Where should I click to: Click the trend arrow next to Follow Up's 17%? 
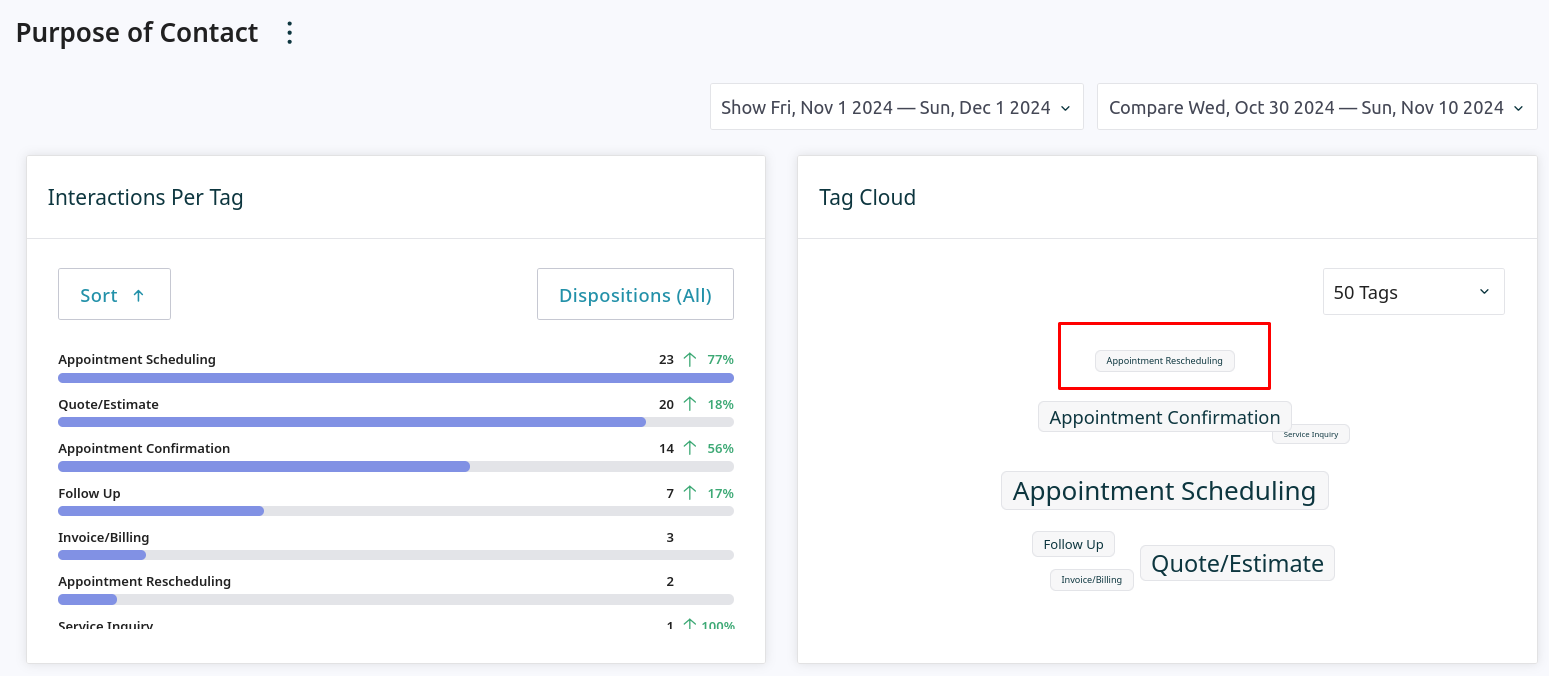click(x=690, y=493)
